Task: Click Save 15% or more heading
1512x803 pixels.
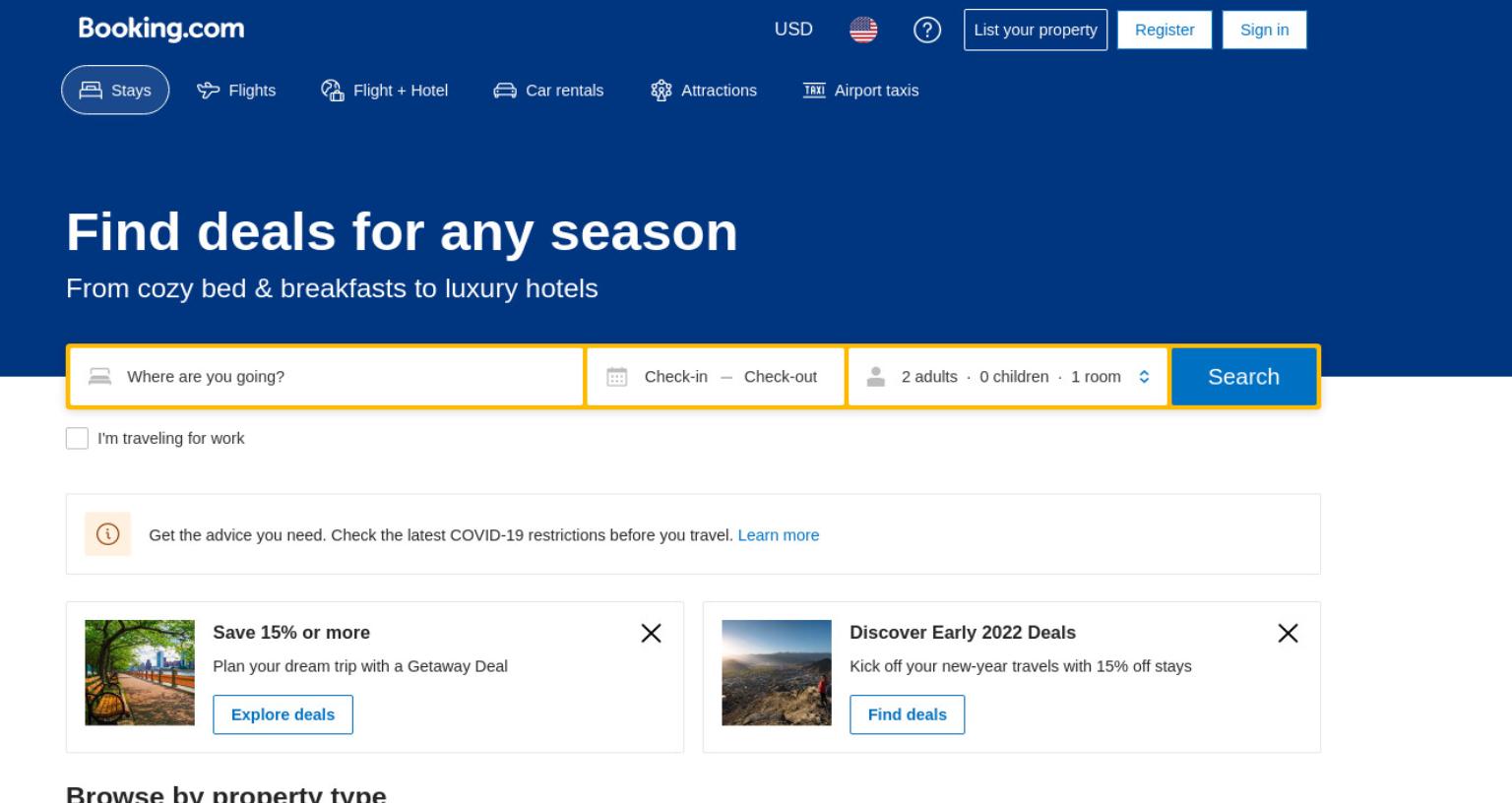Action: tap(291, 633)
